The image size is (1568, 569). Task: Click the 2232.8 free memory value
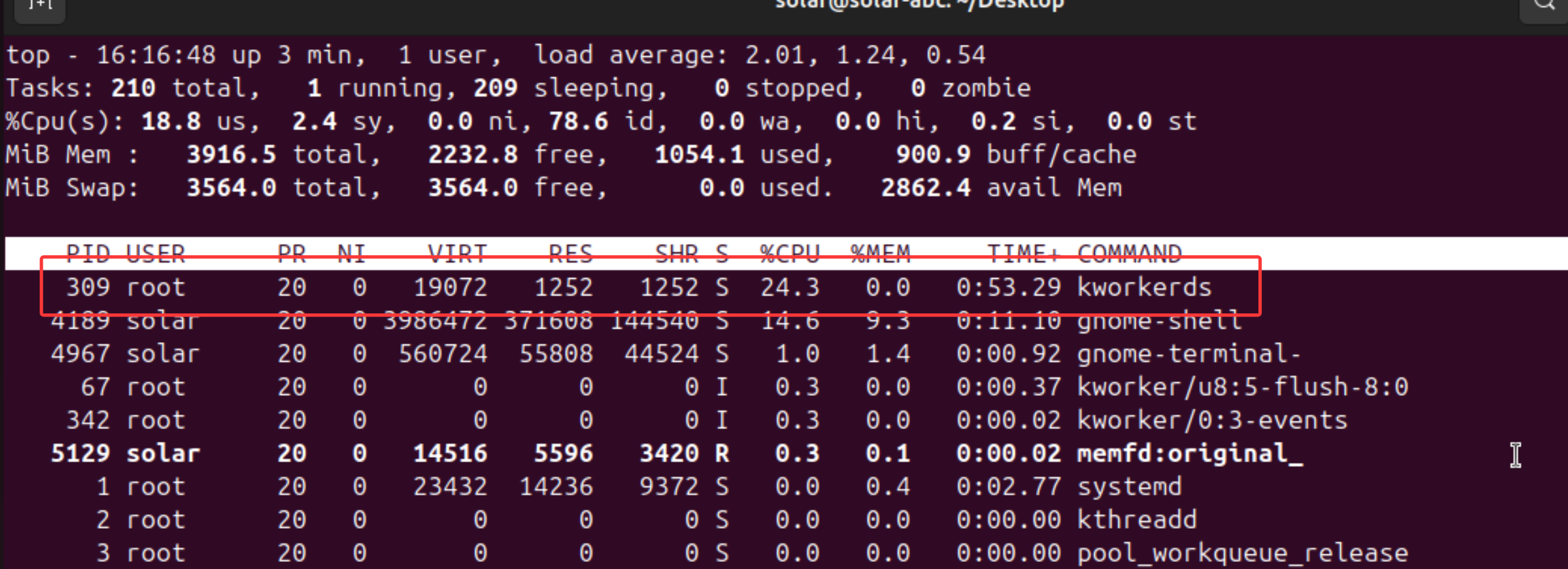pyautogui.click(x=473, y=155)
